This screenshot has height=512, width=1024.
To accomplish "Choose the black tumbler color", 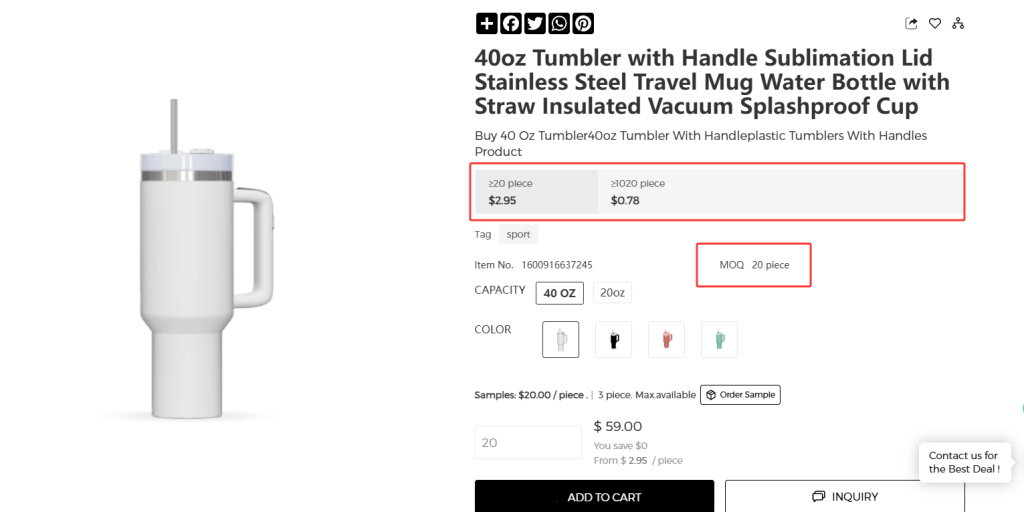I will click(x=613, y=340).
